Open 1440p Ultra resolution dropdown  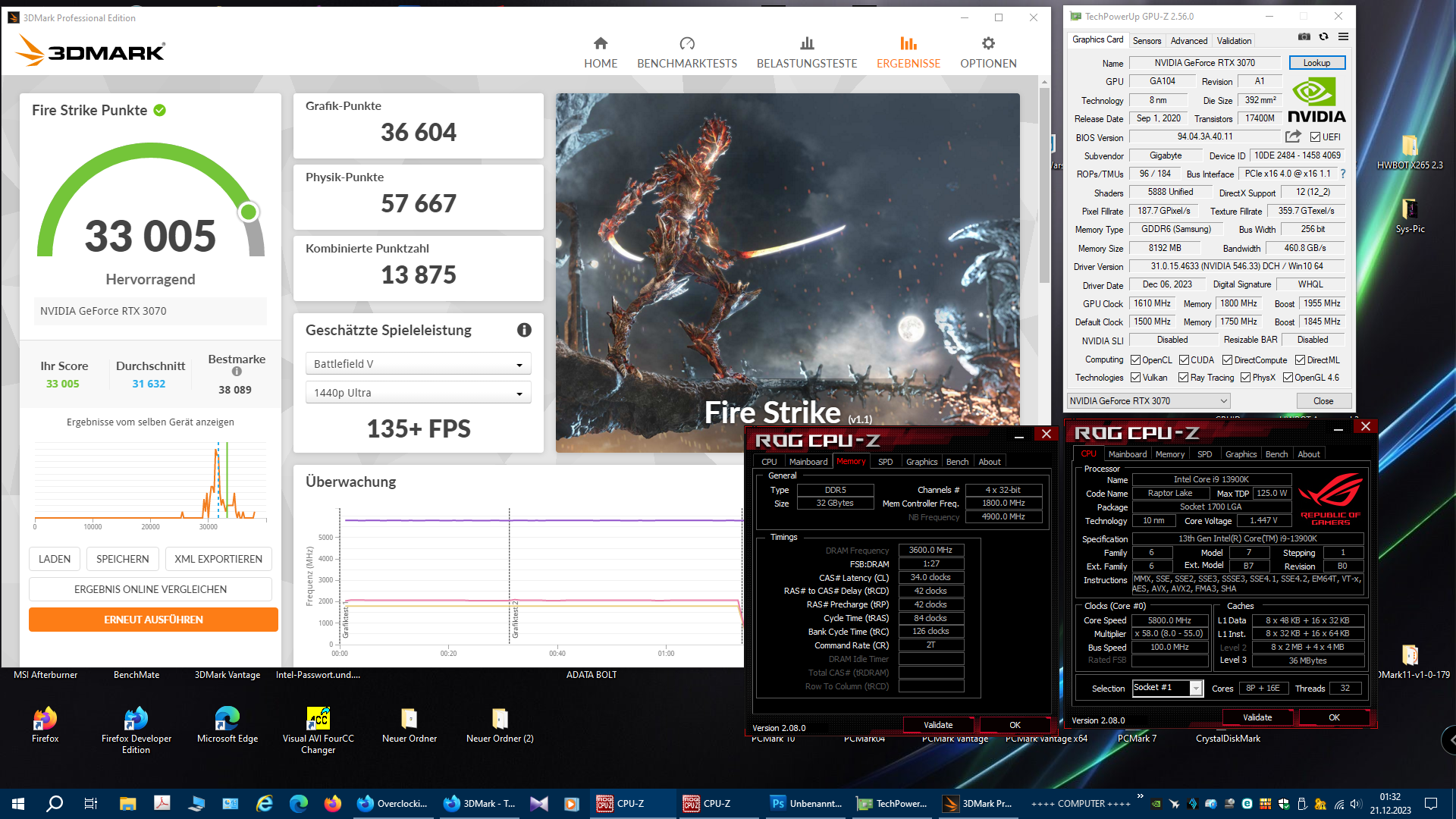[419, 393]
